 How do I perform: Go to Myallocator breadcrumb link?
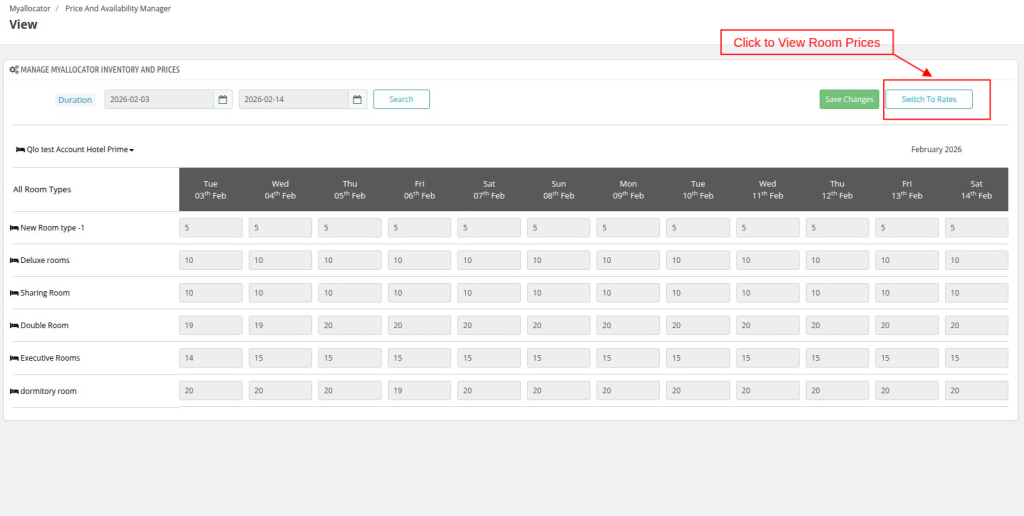(30, 9)
